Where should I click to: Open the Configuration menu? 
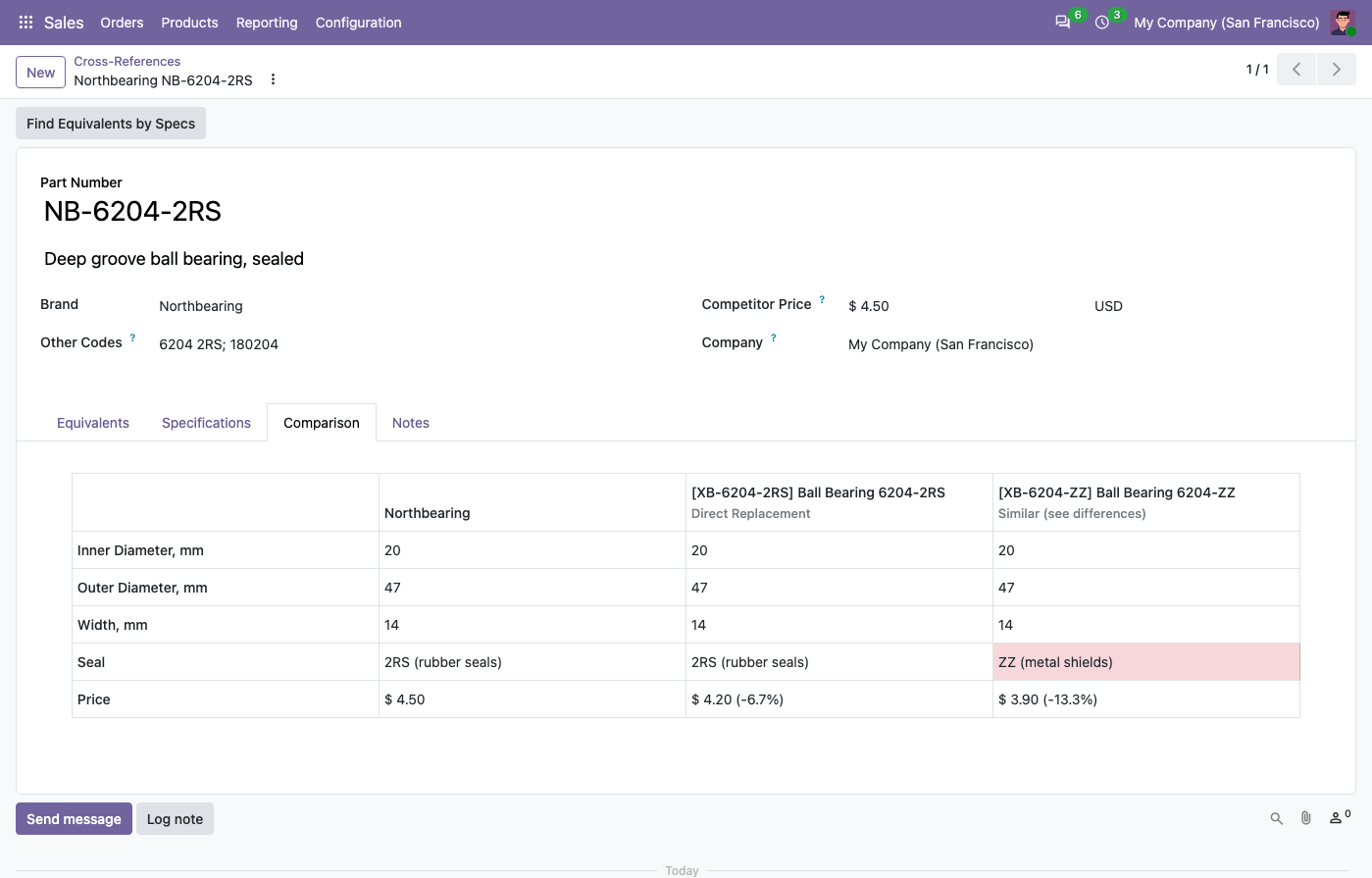[358, 23]
